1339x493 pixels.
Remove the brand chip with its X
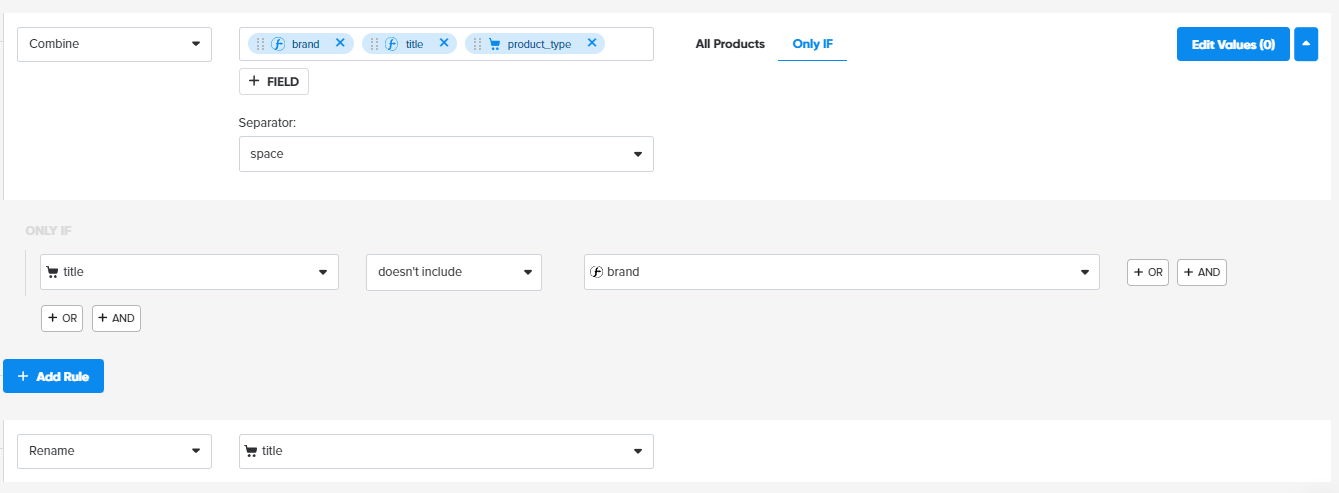point(340,43)
